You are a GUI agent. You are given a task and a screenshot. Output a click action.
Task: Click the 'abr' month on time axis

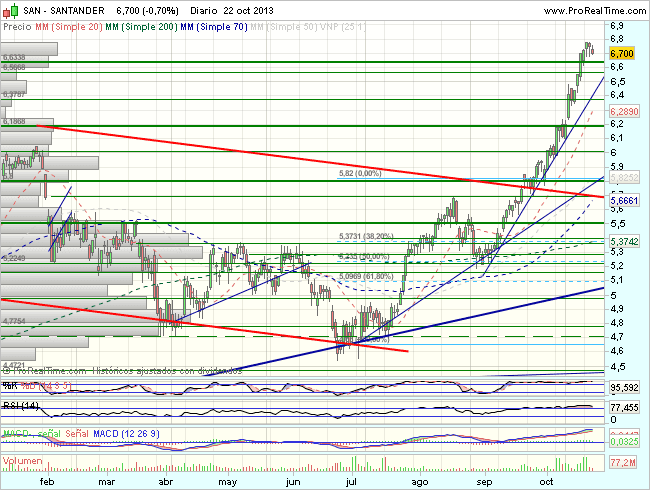165,482
